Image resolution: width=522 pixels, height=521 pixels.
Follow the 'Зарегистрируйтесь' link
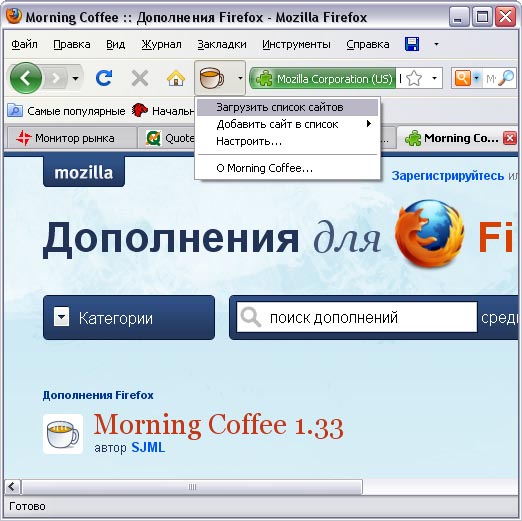pos(448,176)
